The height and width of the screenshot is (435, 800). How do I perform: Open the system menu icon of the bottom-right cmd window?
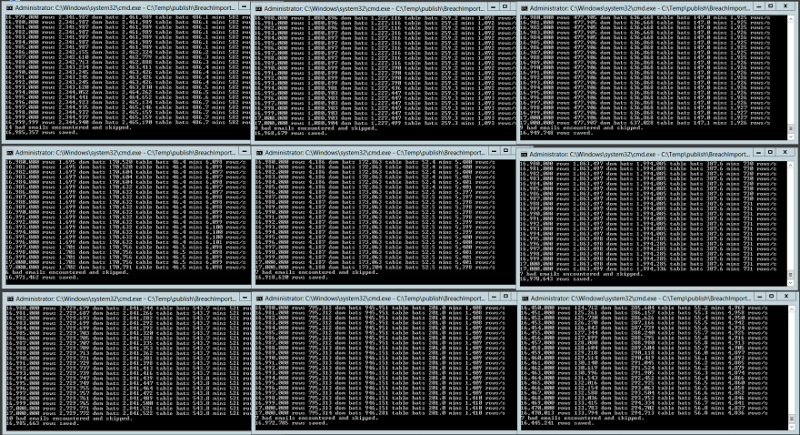click(524, 298)
